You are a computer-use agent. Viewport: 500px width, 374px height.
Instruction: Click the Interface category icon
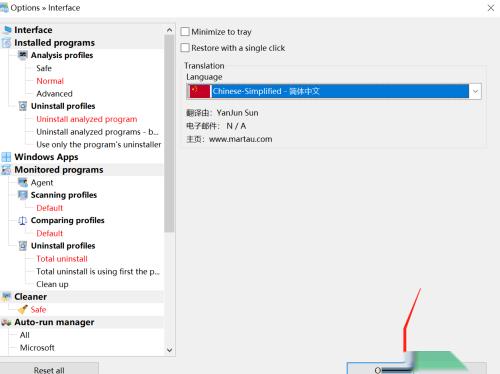[7, 30]
